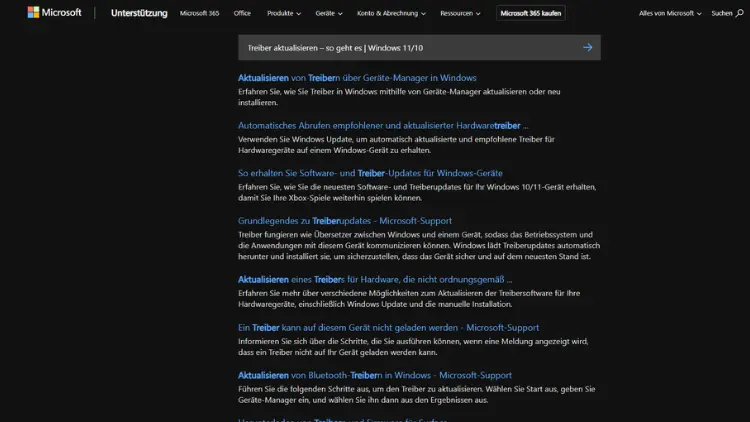Click Microsoft 365 kaufen button
Image resolution: width=750 pixels, height=422 pixels.
tap(530, 13)
